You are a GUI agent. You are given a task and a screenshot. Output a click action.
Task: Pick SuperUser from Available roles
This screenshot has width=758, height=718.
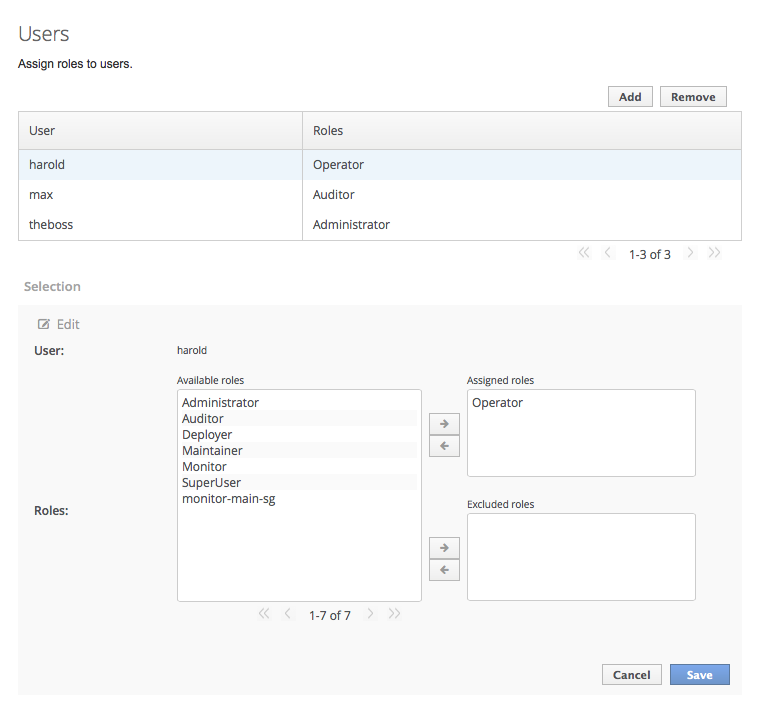(212, 483)
